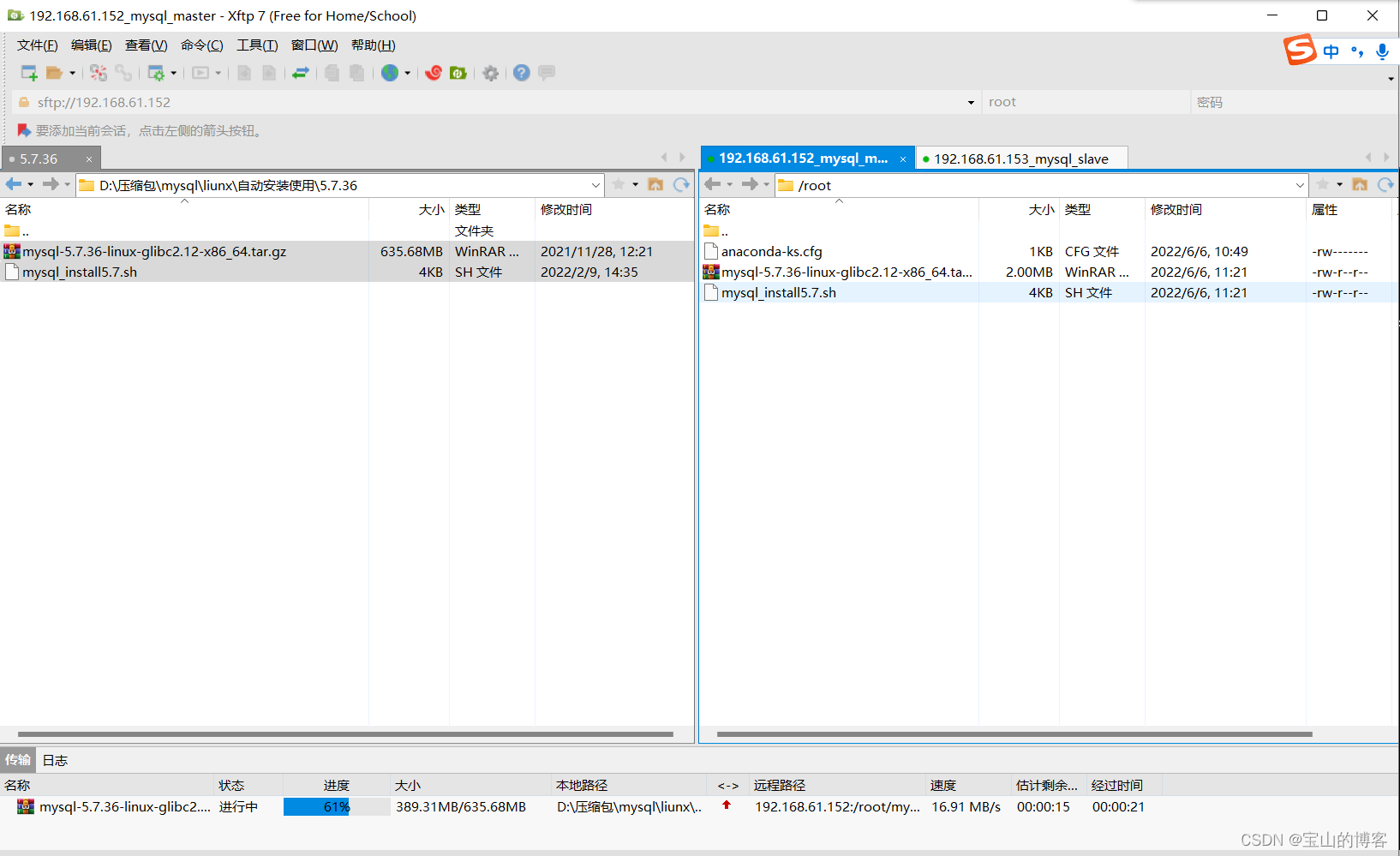The width and height of the screenshot is (1400, 856).
Task: Close the 192.168.61.152_mysql_master tab
Action: click(x=903, y=159)
